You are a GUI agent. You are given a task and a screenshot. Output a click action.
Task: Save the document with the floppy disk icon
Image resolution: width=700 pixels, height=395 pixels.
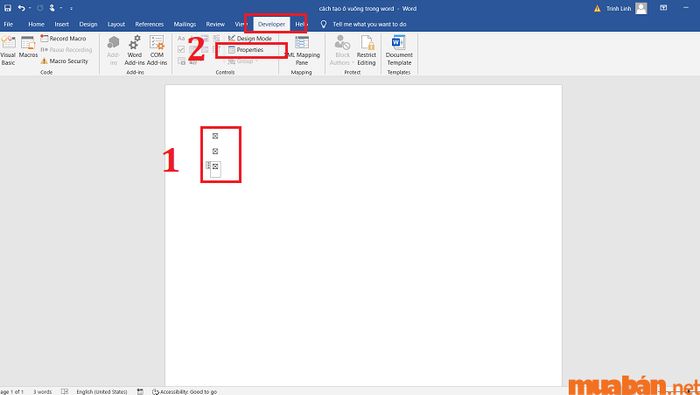(8, 8)
